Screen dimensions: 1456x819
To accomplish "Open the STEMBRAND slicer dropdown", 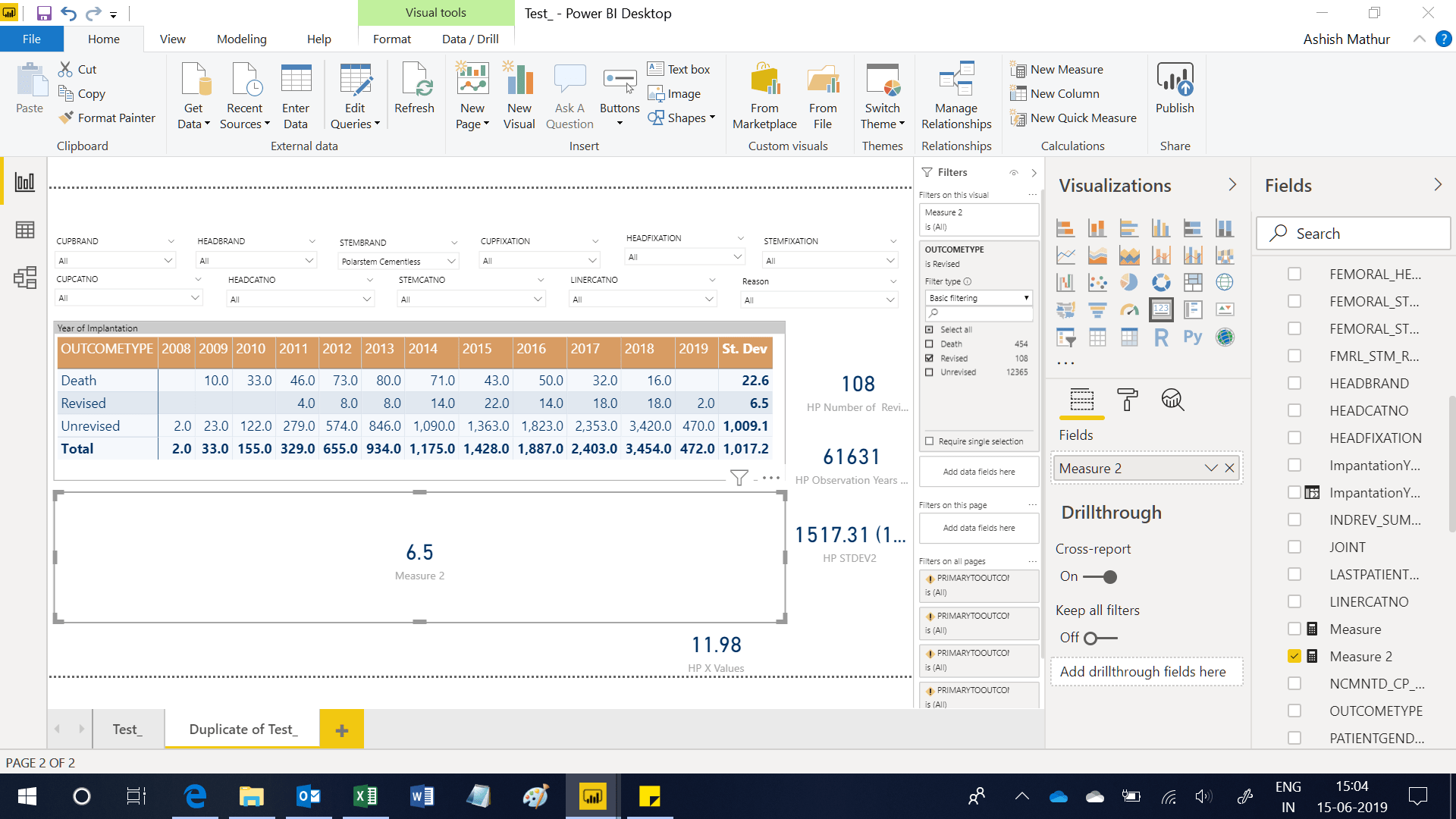I will click(451, 262).
